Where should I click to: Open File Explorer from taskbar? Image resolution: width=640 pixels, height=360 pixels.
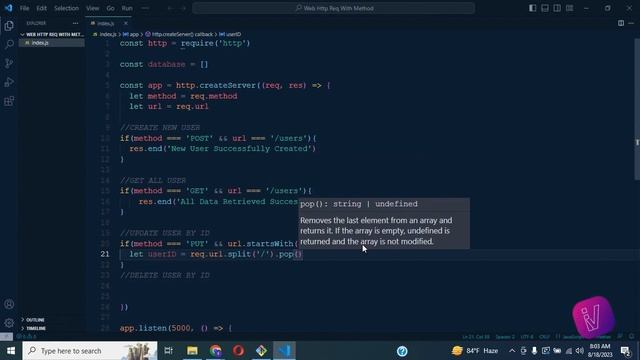click(192, 351)
